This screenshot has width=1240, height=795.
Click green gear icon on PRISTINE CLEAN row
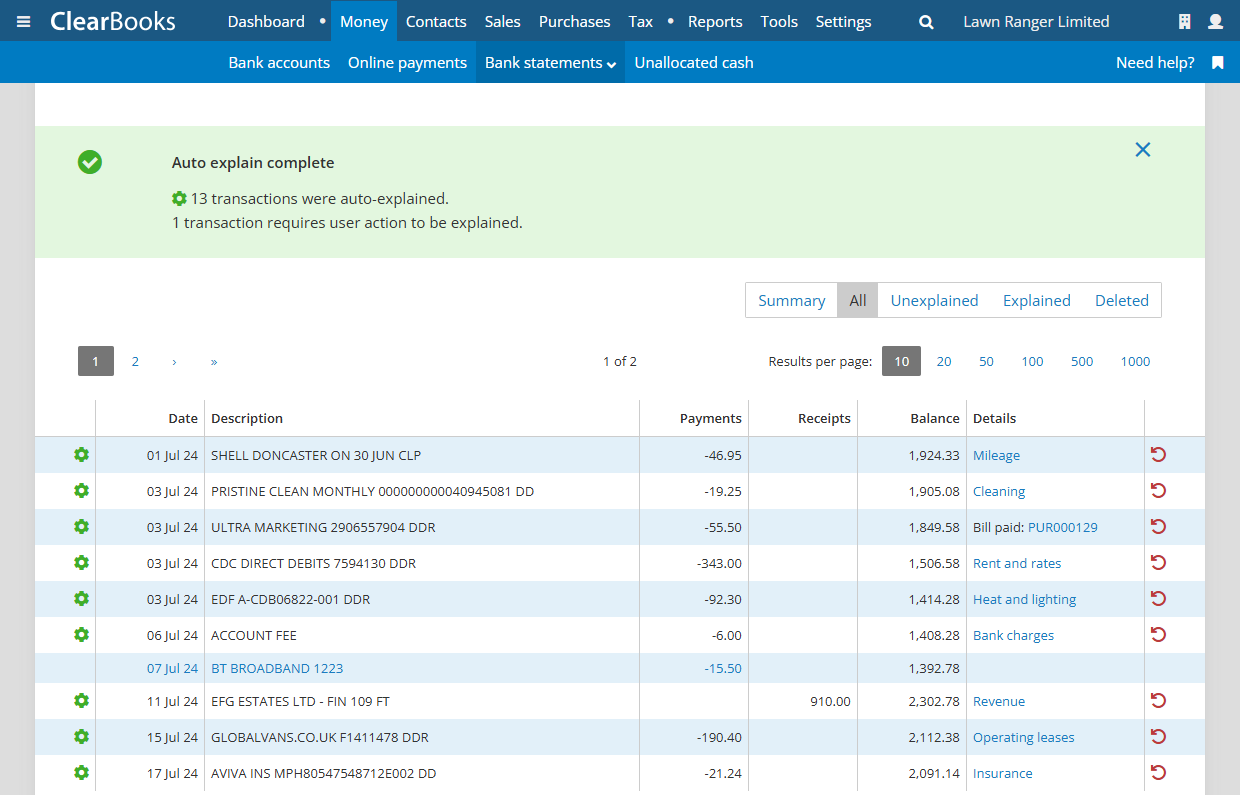[x=81, y=491]
